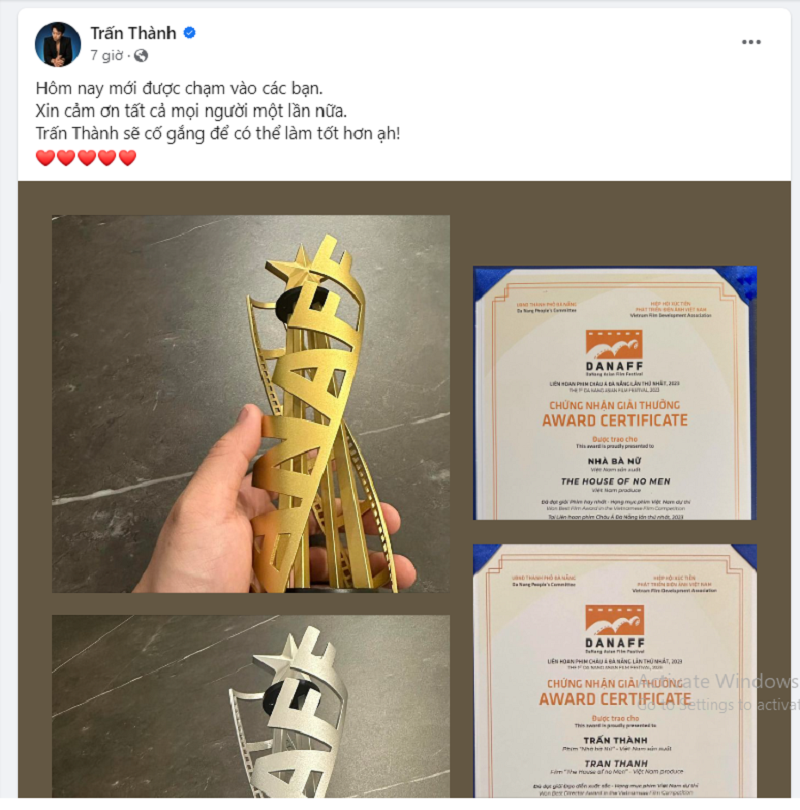The height and width of the screenshot is (810, 800).
Task: Click the DANAFF logo on the top certificate
Action: click(614, 352)
